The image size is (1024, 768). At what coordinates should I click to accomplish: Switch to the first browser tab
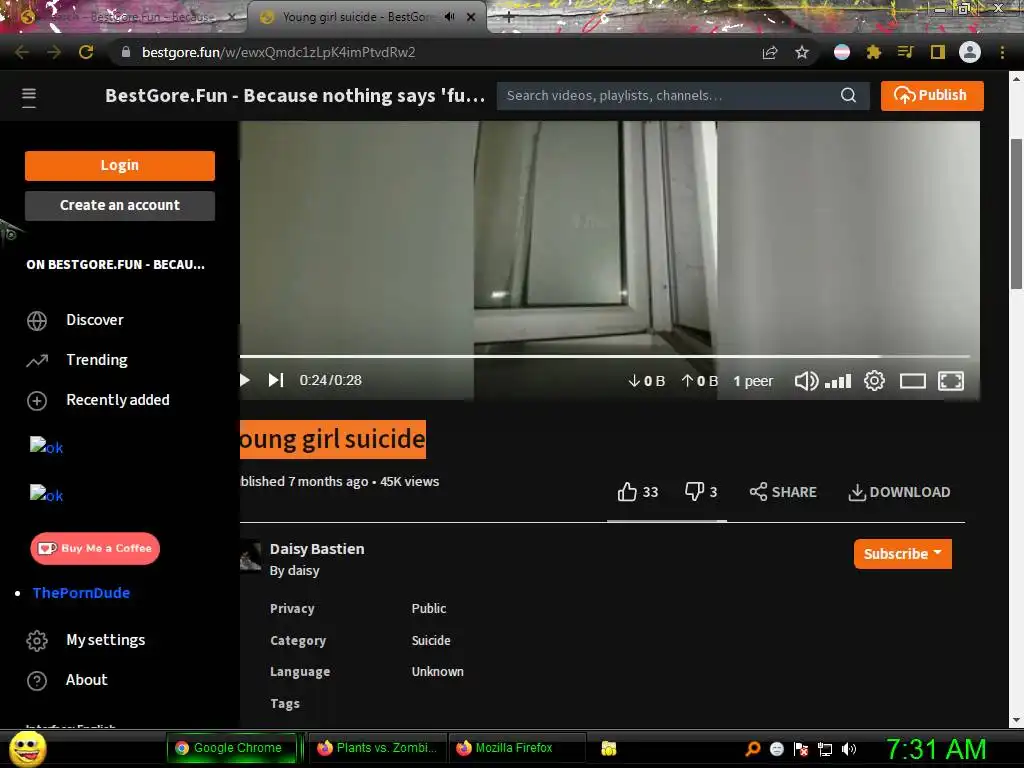pos(122,17)
